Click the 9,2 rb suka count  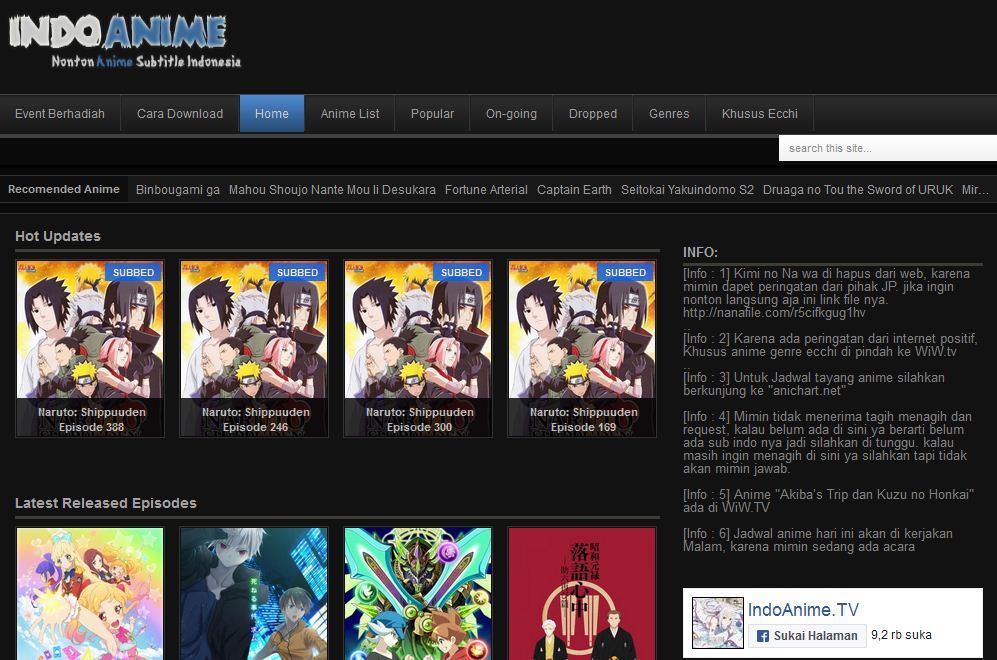pos(901,635)
